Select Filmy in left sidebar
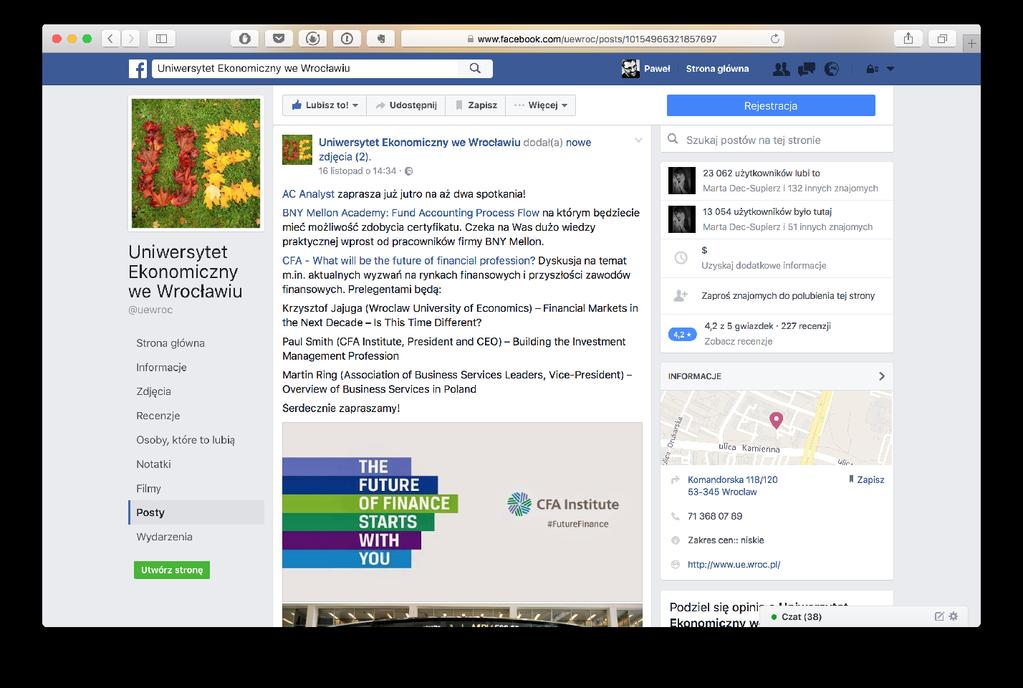Screen dimensions: 1023x688 pos(148,488)
